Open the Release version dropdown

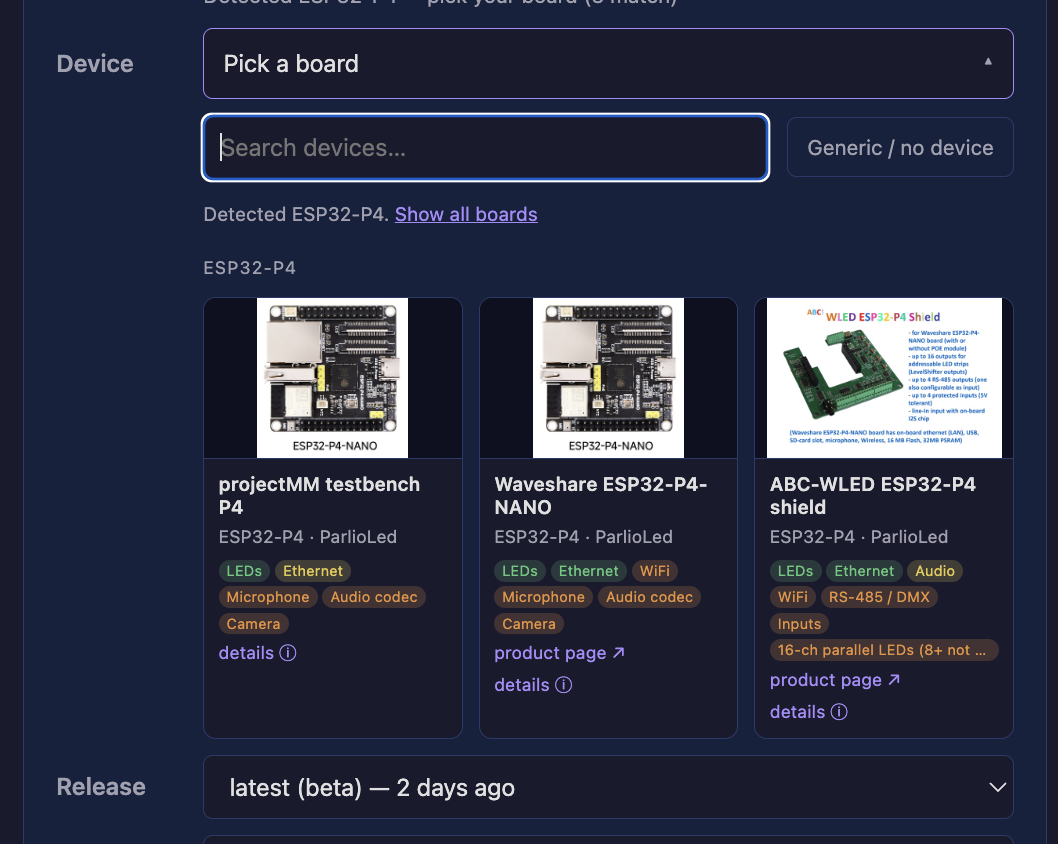[x=608, y=787]
